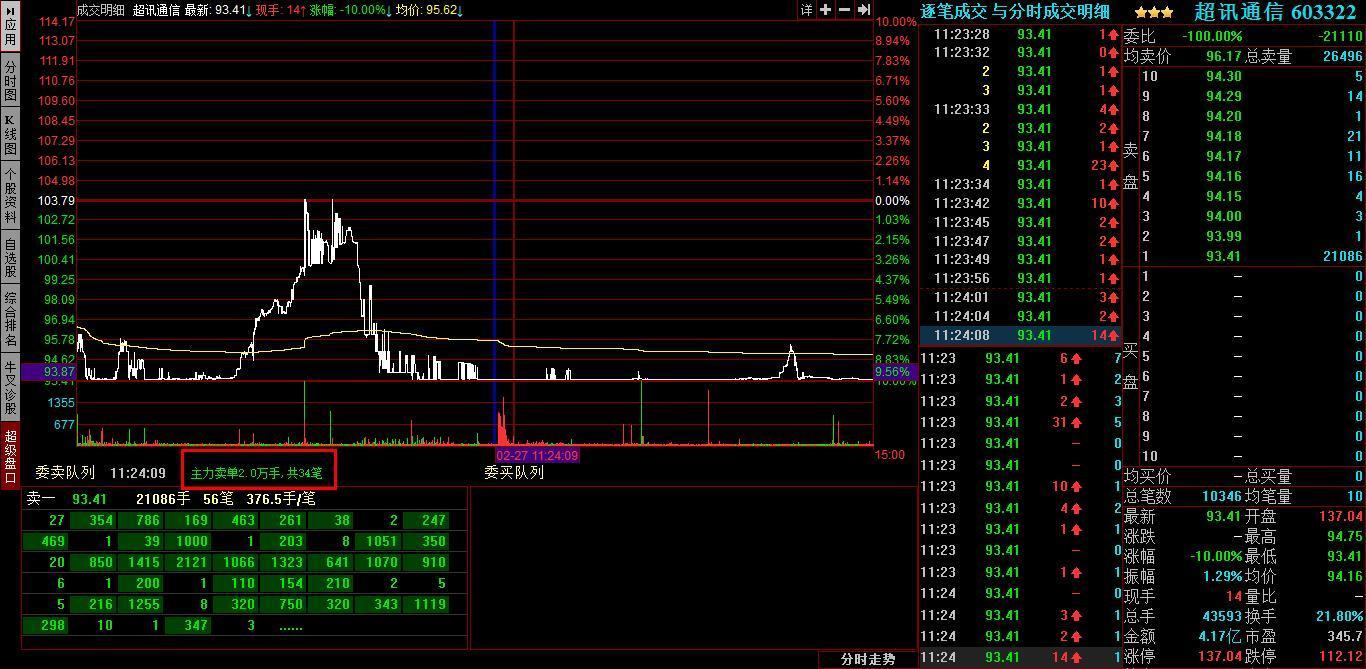This screenshot has height=669, width=1366.
Task: Click the 分时走势 tab at bottom
Action: pos(867,659)
